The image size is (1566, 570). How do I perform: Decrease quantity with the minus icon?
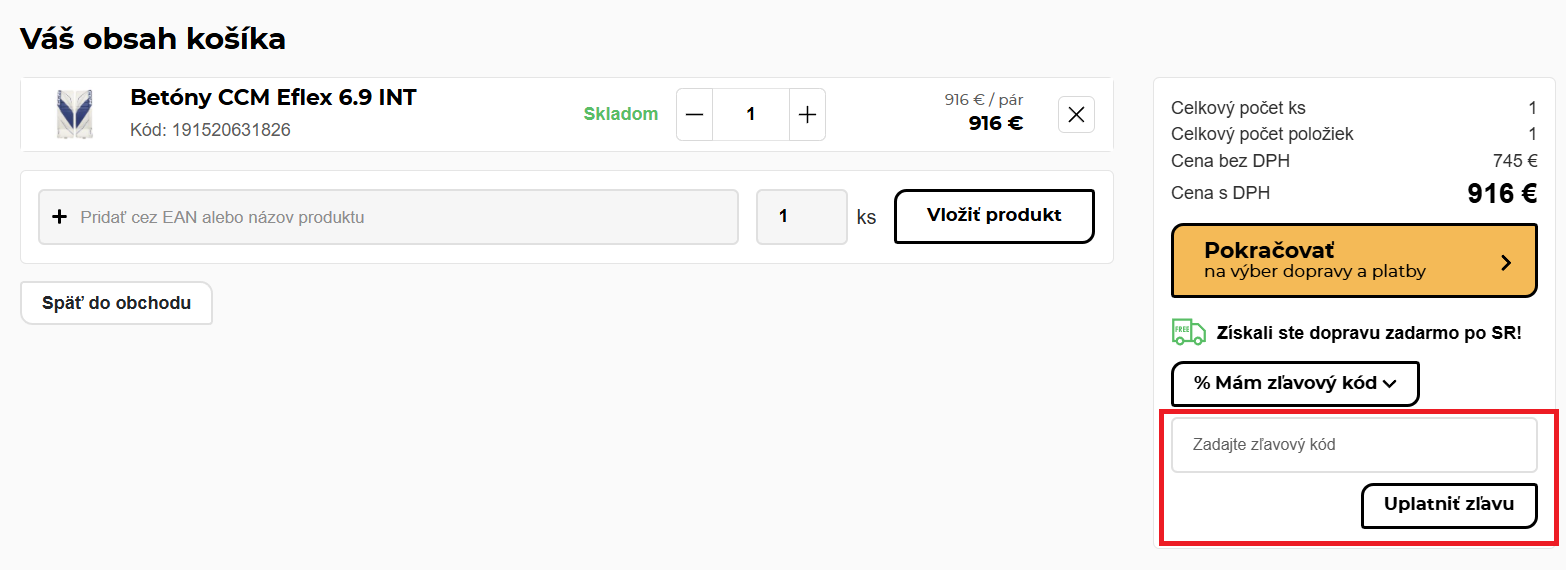click(x=695, y=115)
